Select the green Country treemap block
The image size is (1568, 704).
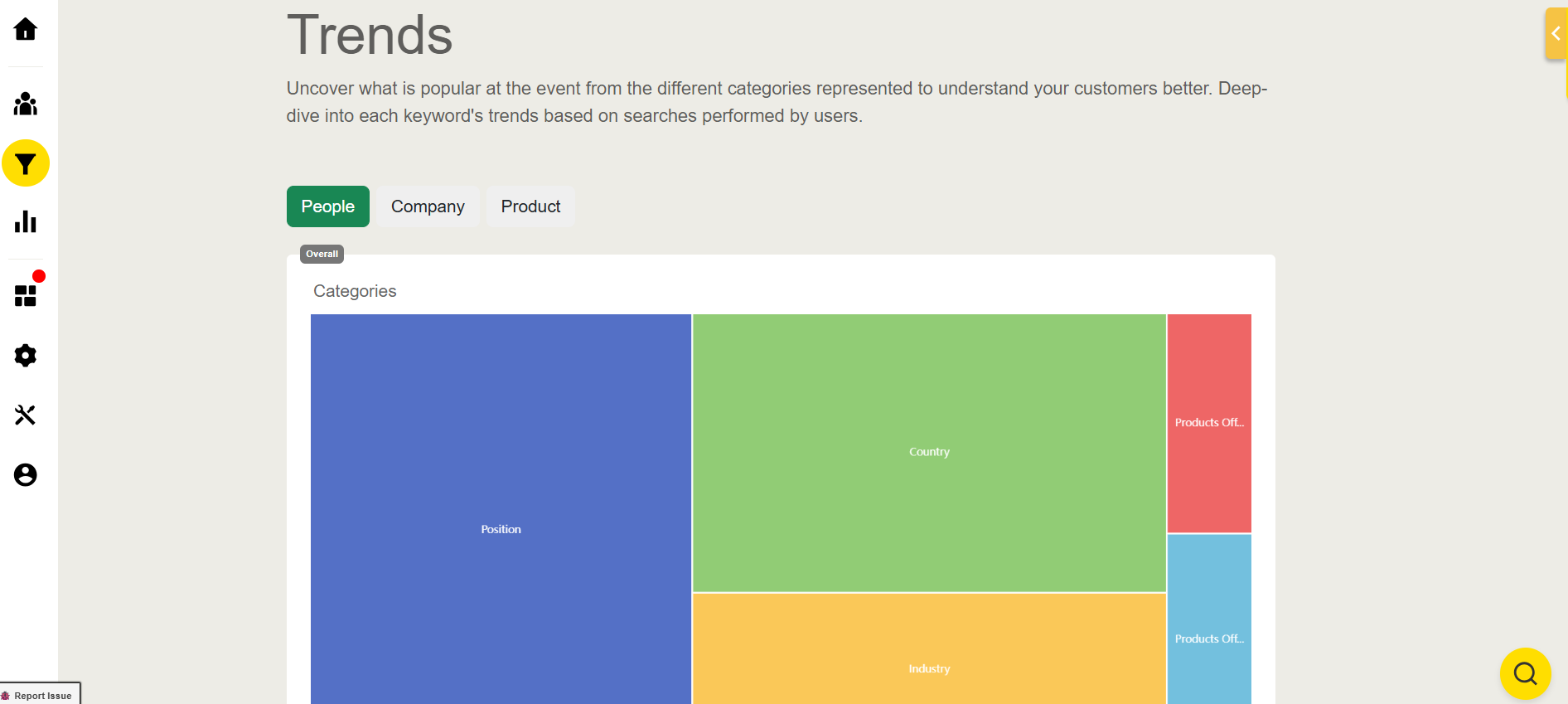(929, 453)
